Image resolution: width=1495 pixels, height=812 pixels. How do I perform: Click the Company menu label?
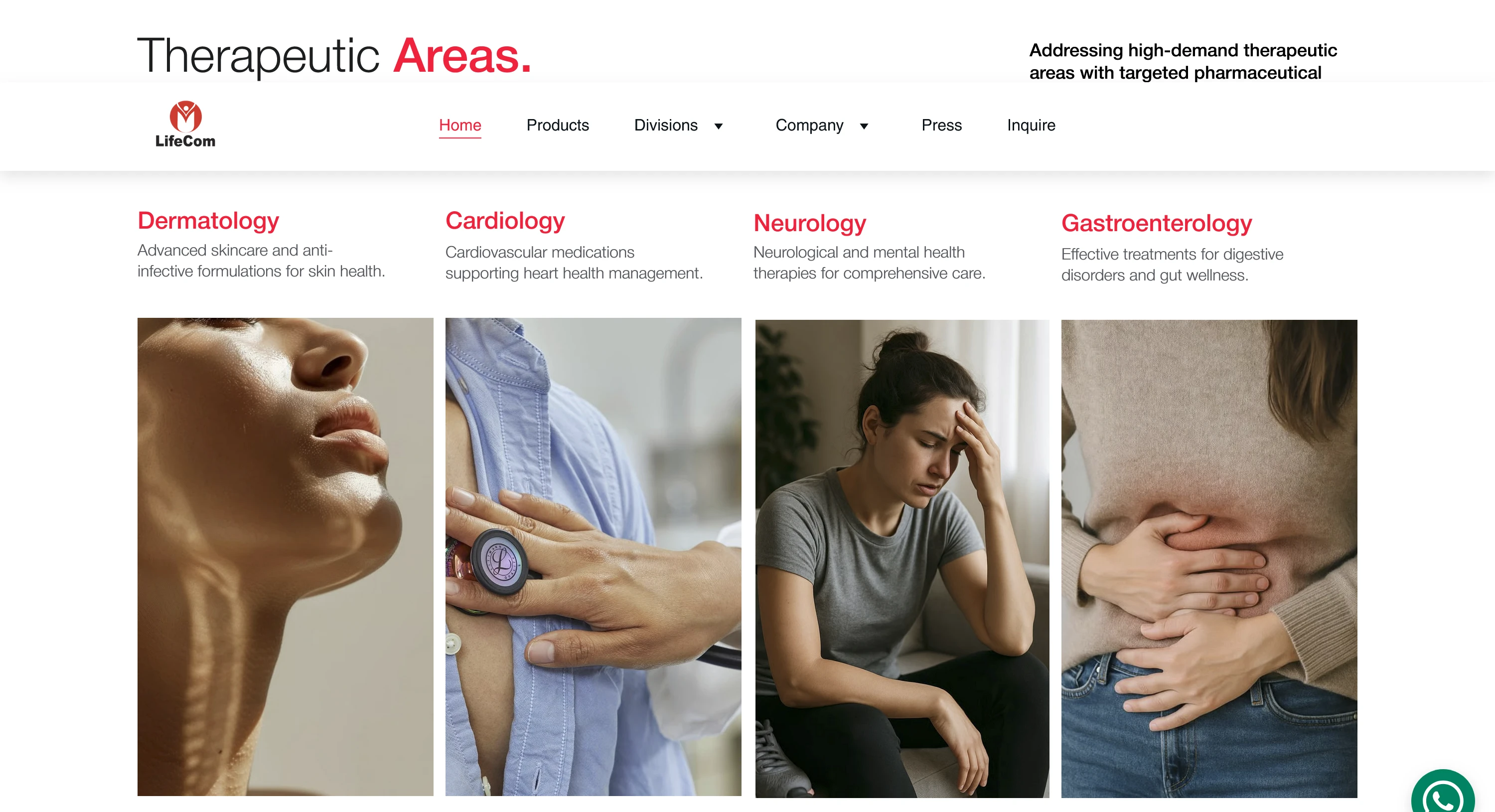point(809,125)
